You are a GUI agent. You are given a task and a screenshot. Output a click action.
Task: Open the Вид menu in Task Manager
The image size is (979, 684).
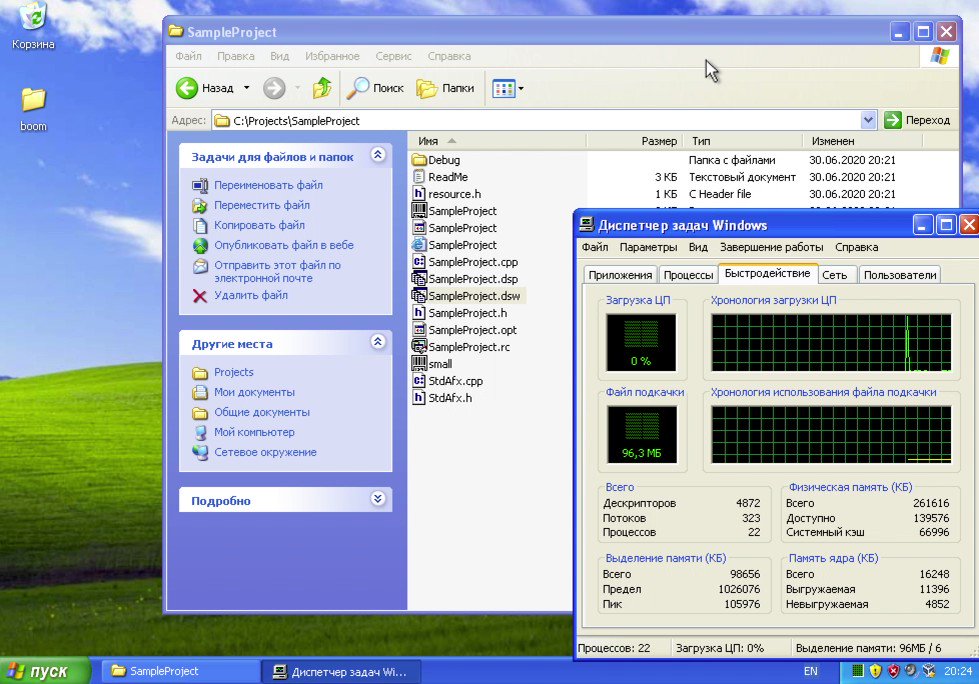click(698, 247)
